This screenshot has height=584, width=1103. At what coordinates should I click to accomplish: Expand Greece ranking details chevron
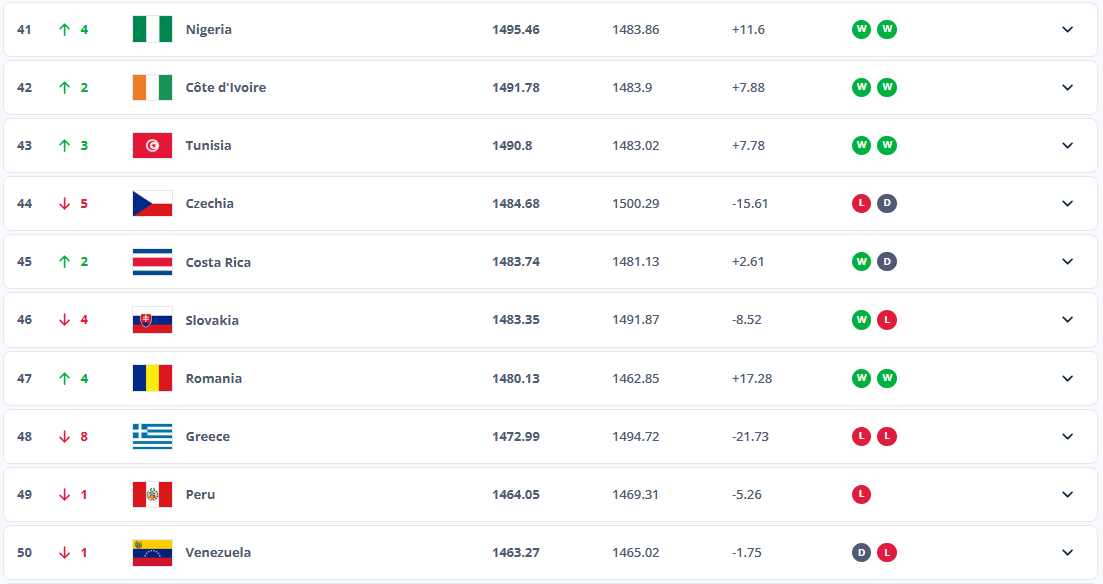pos(1067,436)
